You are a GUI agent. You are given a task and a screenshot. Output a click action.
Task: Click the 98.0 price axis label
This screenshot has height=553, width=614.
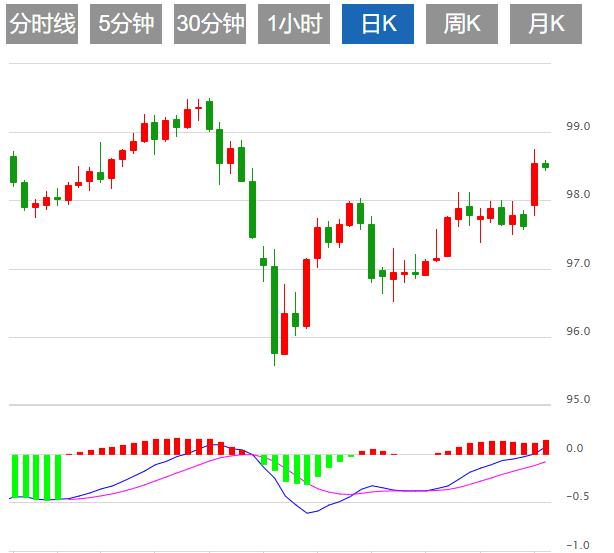[575, 195]
